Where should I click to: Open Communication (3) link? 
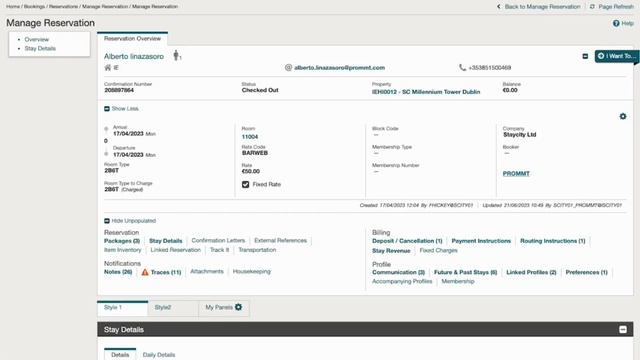[x=398, y=272]
